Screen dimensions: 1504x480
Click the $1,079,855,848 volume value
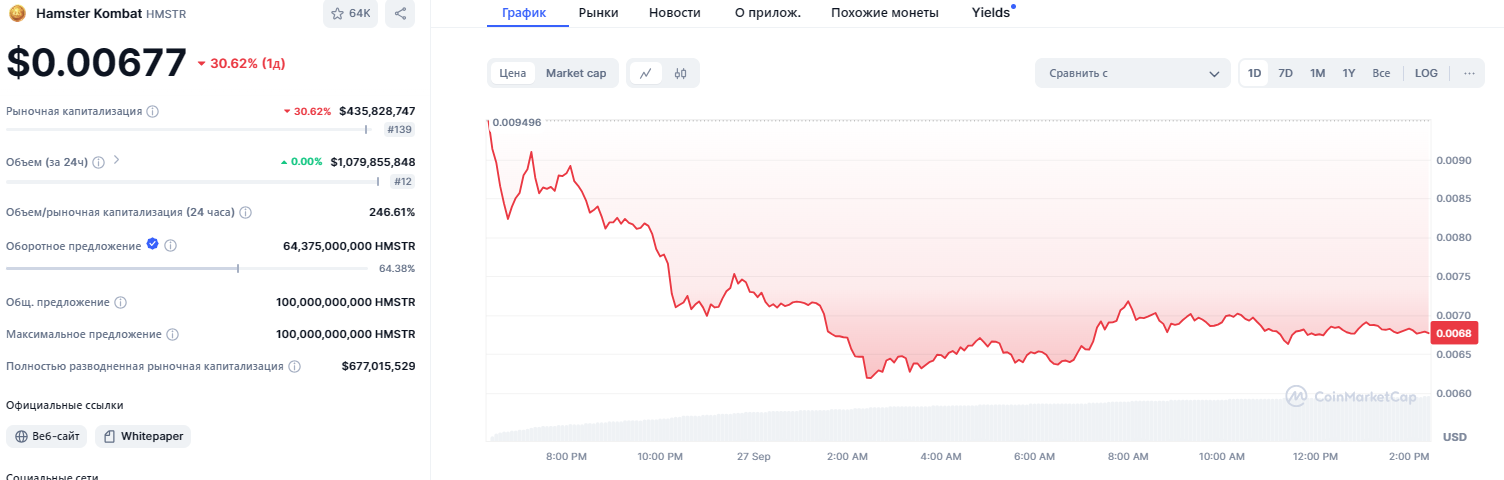click(373, 162)
